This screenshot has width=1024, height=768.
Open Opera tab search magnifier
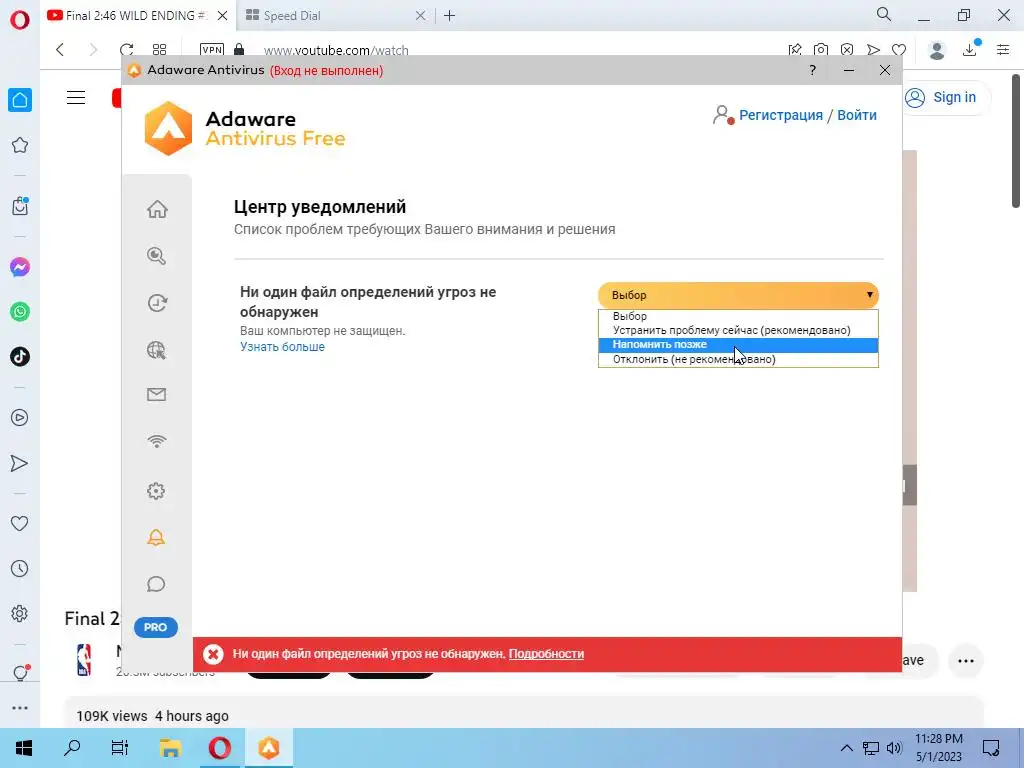(884, 14)
